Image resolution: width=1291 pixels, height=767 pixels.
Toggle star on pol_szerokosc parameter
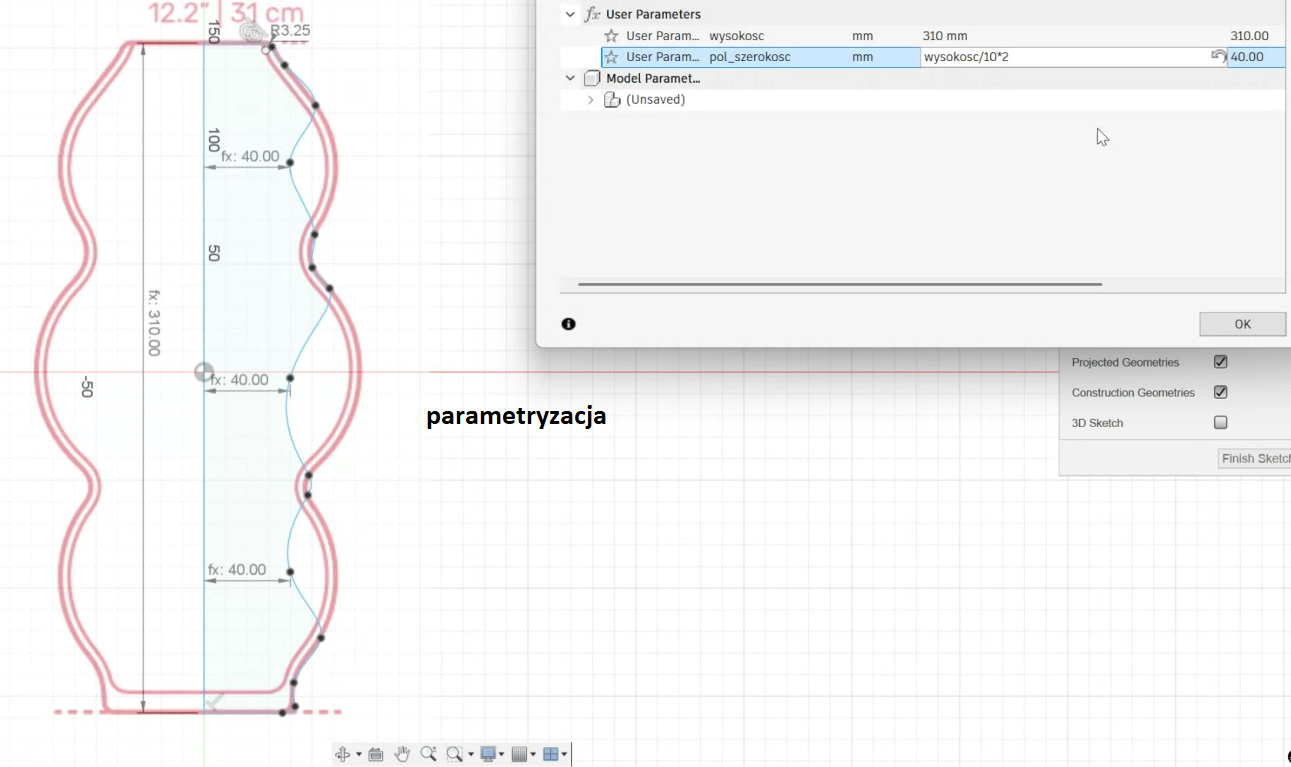coord(611,57)
